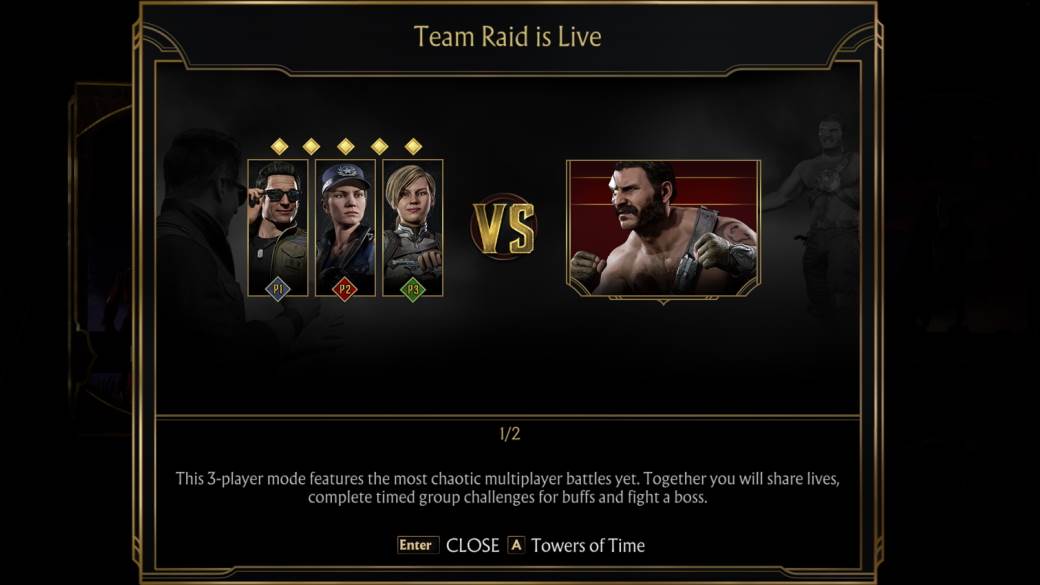Viewport: 1040px width, 585px height.
Task: Click the 1/2 page indicator
Action: pos(509,434)
